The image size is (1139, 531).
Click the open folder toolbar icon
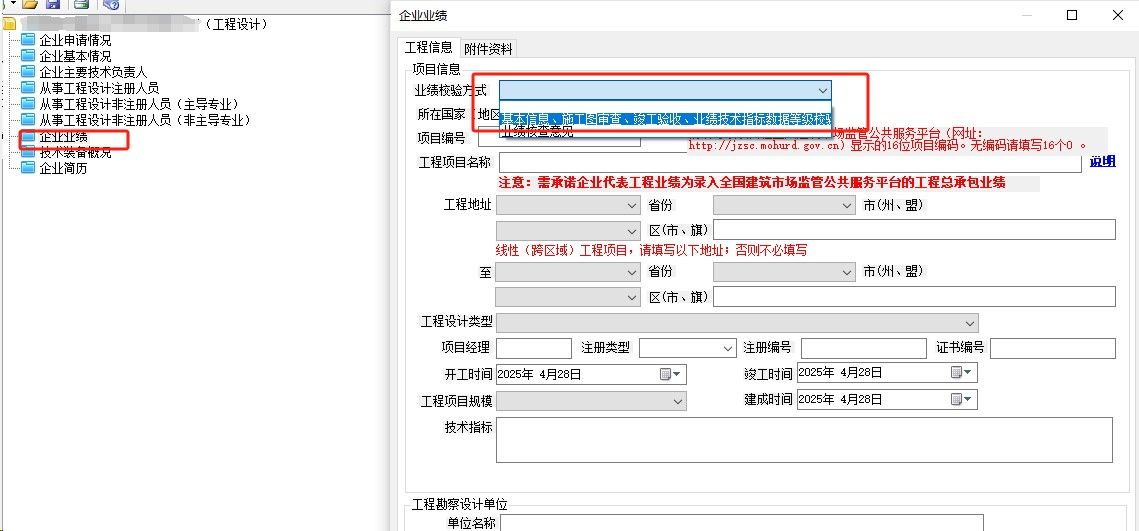tap(30, 5)
